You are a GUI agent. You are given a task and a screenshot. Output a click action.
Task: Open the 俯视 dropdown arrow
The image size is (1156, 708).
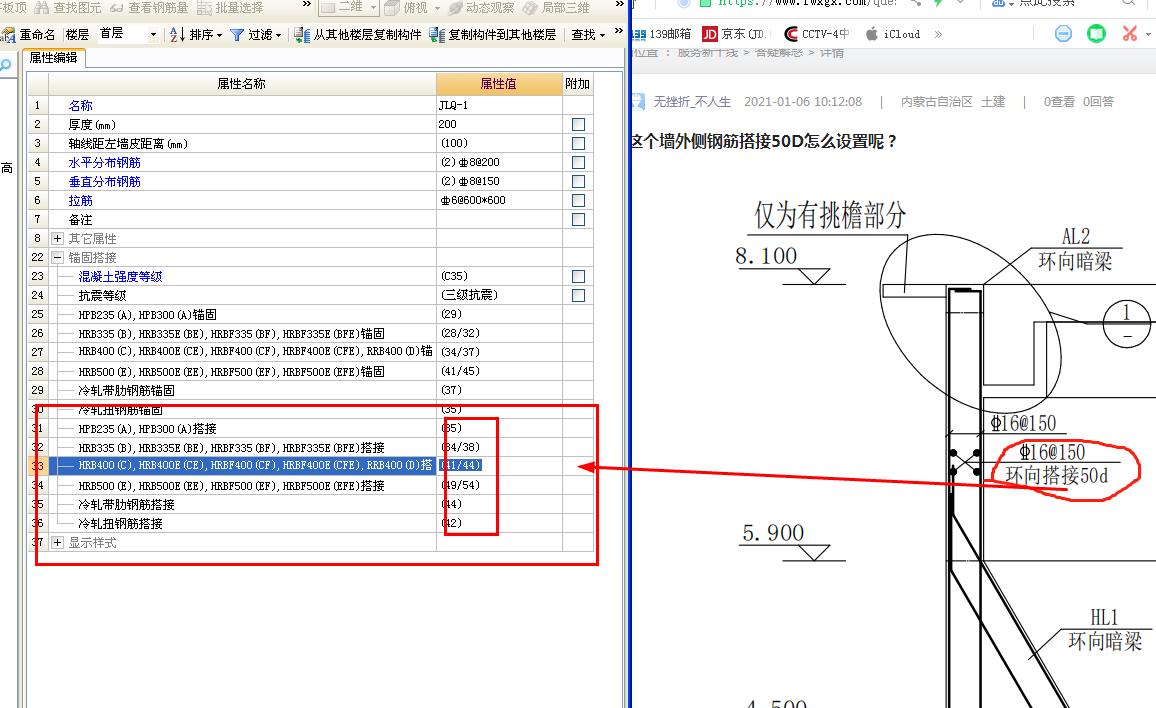[x=437, y=7]
